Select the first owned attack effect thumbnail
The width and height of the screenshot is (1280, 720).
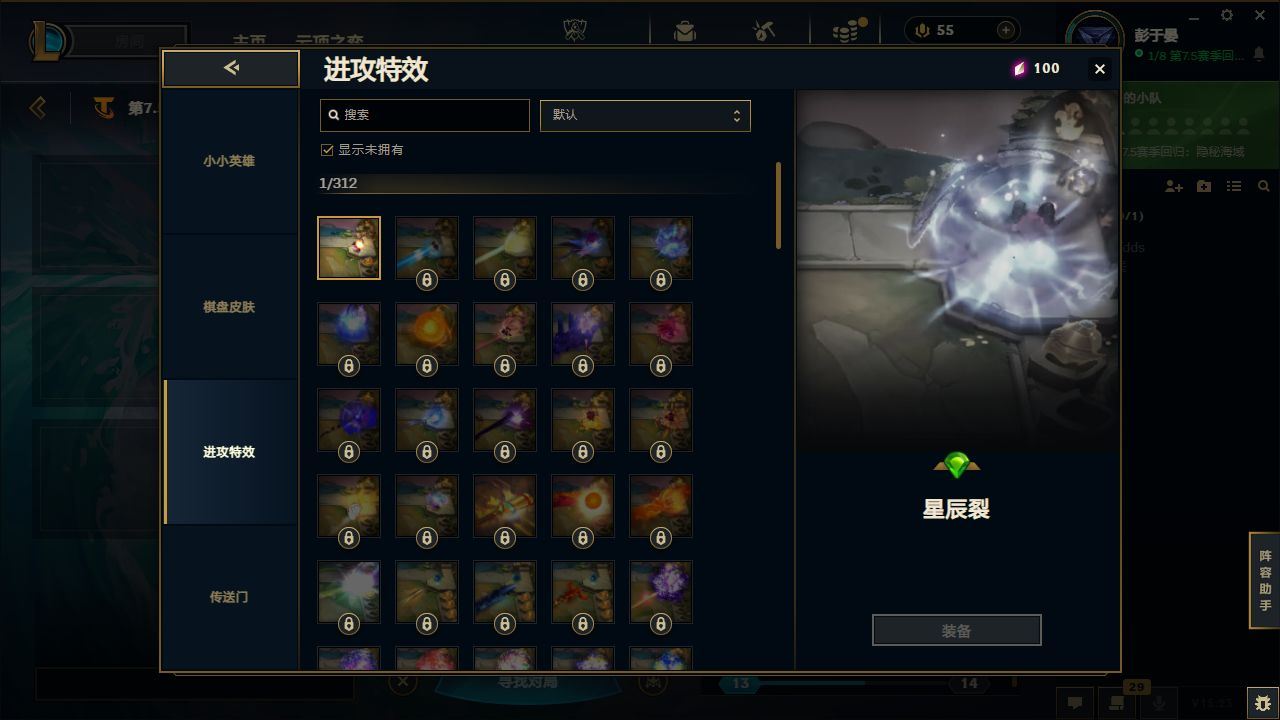pos(349,247)
